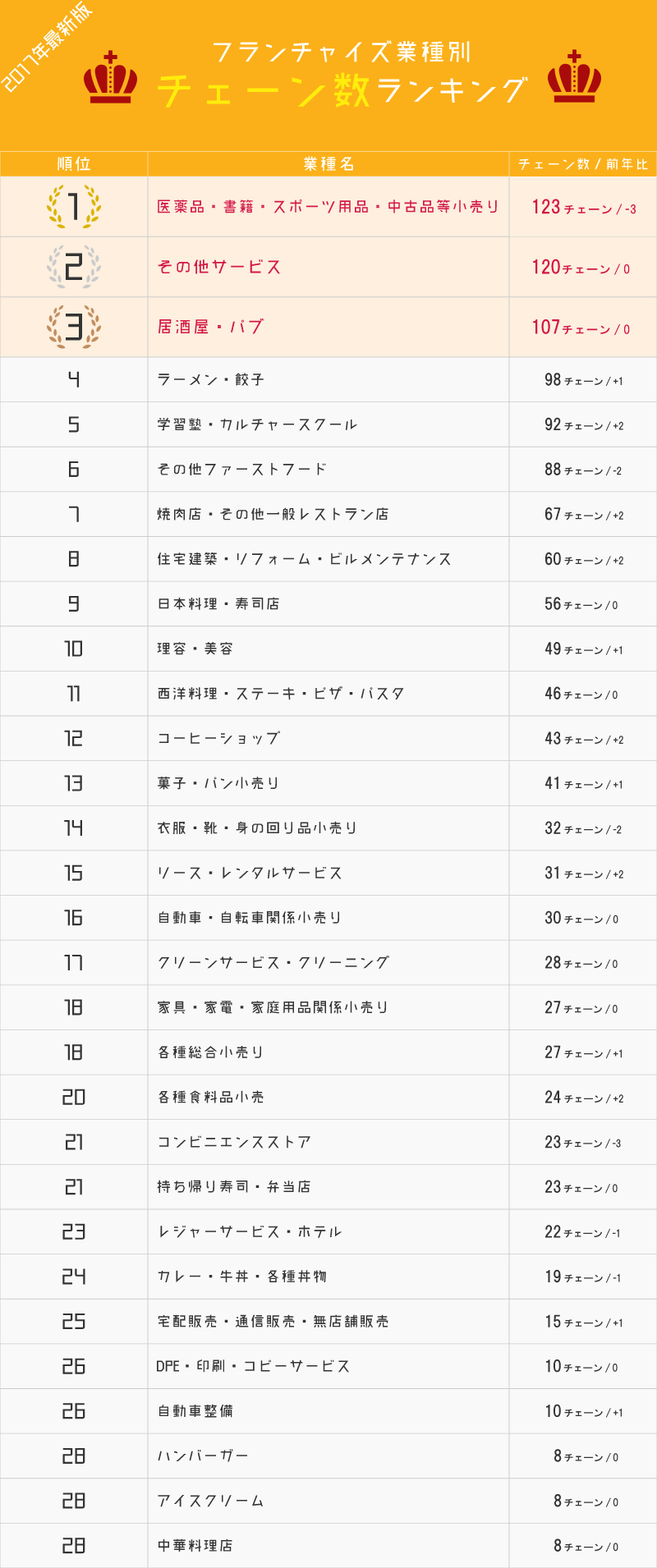This screenshot has width=657, height=1568.
Task: Click the bronze laurel rank 3 badge
Action: (74, 327)
